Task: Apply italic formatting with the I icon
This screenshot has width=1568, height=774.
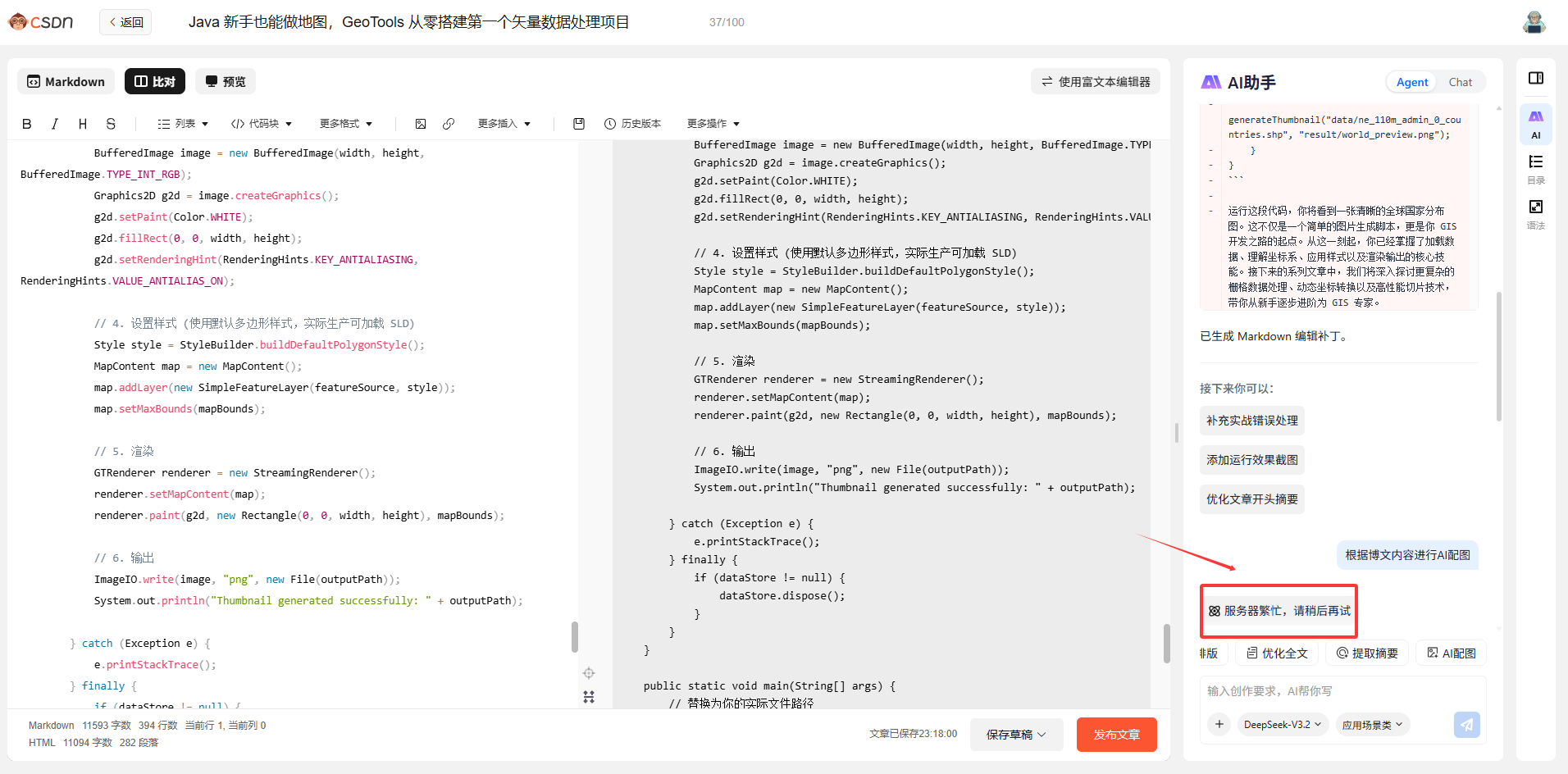Action: pyautogui.click(x=54, y=124)
